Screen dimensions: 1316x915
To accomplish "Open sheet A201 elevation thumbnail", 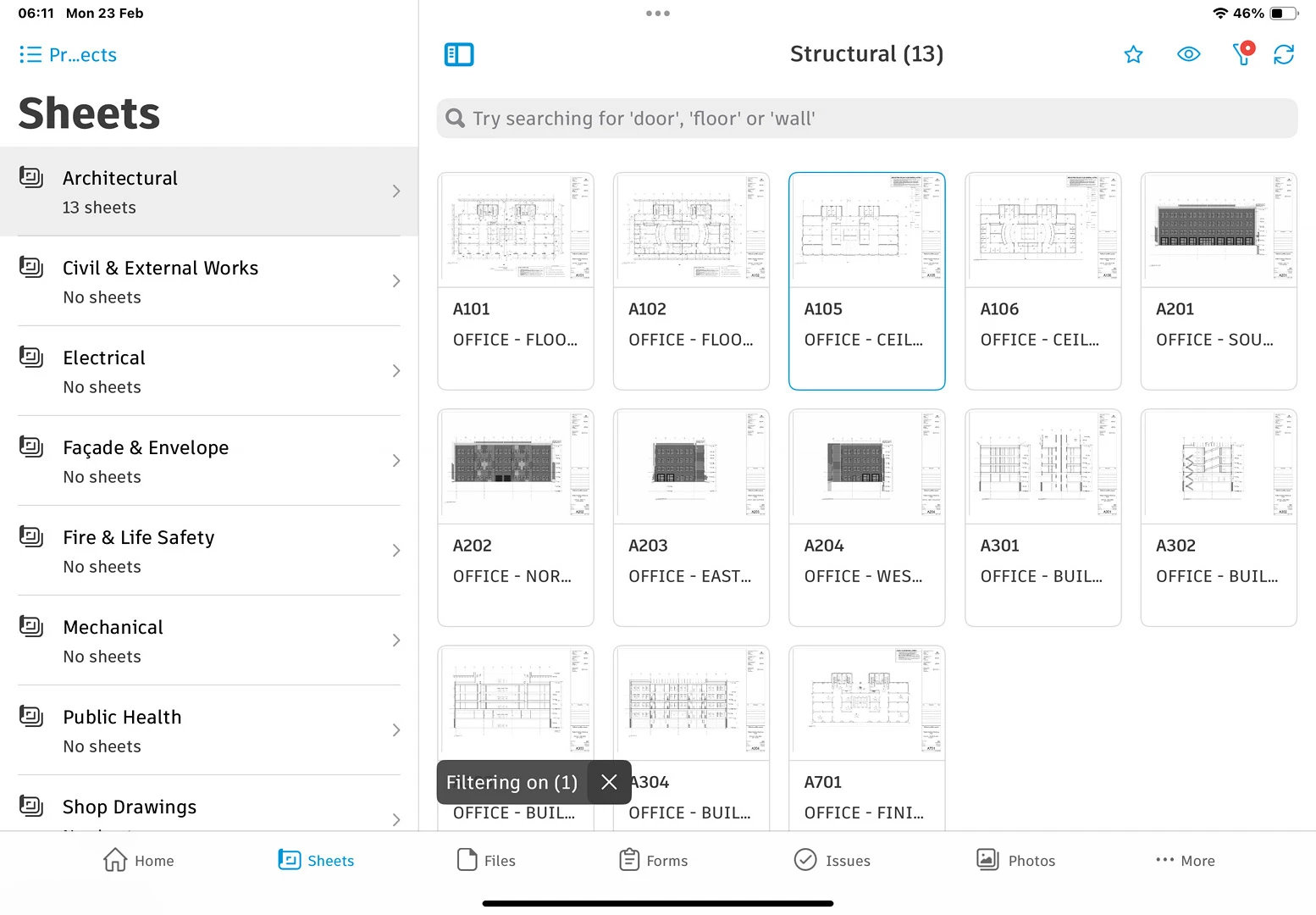I will [x=1219, y=230].
